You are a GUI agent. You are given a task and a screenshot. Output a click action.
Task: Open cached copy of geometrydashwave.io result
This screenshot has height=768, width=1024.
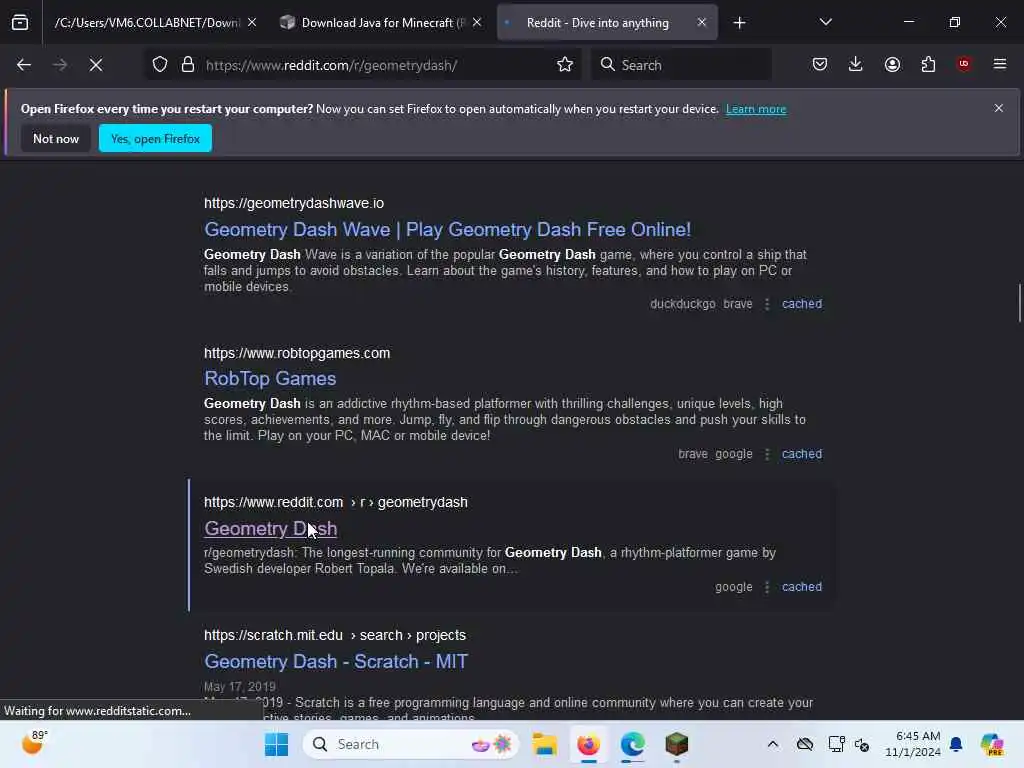[x=801, y=304]
